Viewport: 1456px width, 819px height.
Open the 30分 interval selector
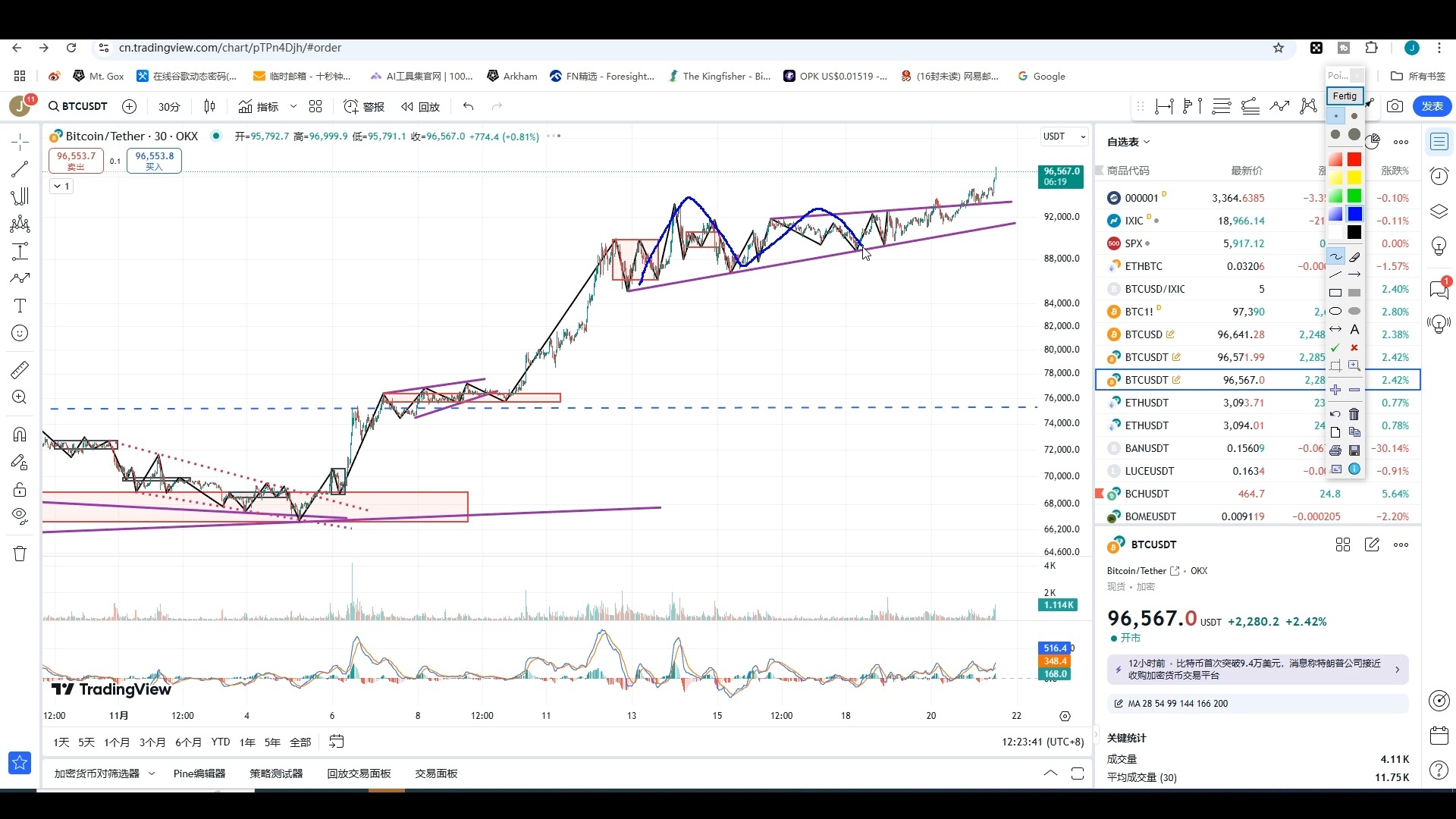[169, 106]
